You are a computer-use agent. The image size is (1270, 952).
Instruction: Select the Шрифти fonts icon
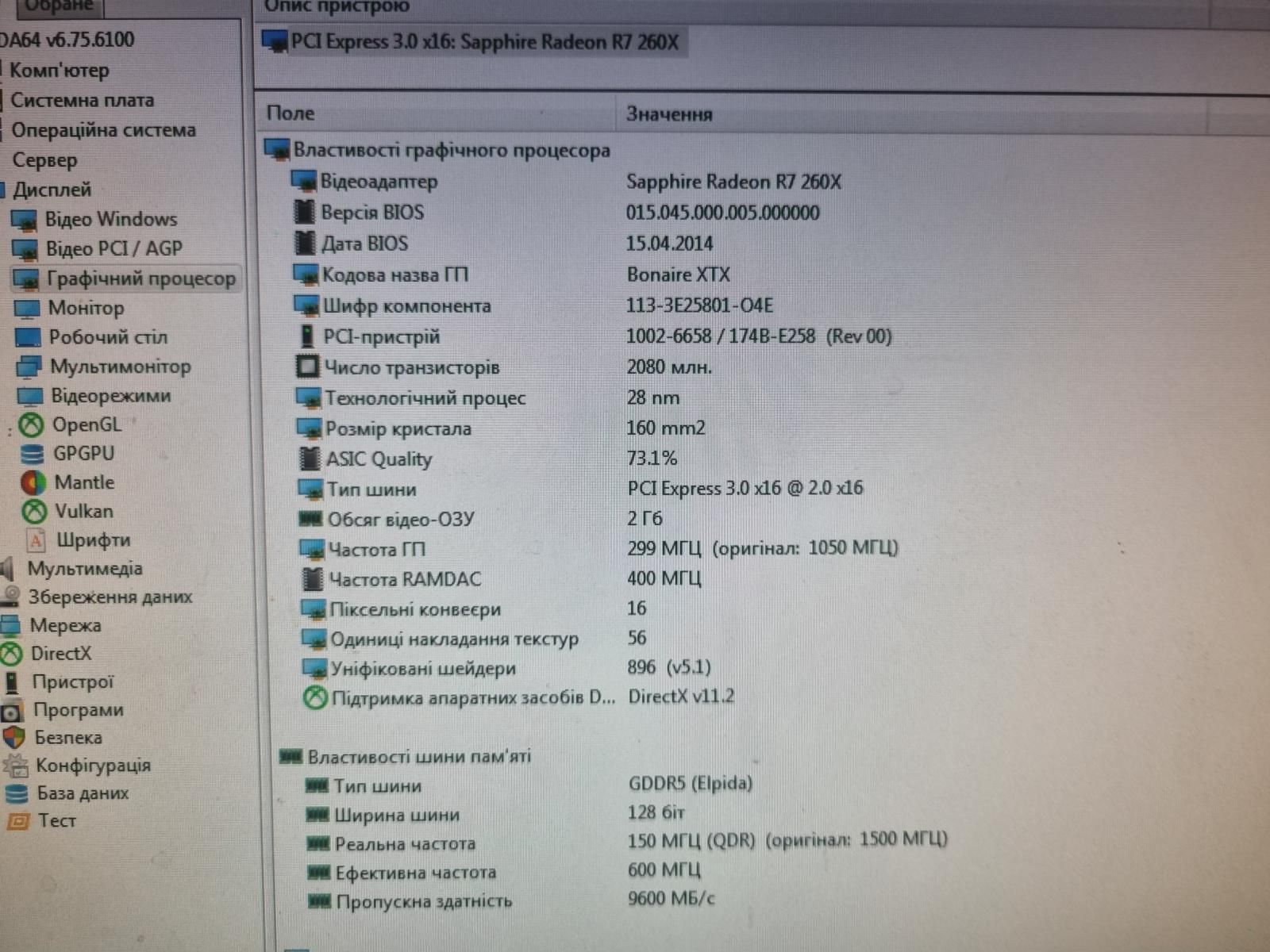tap(36, 541)
